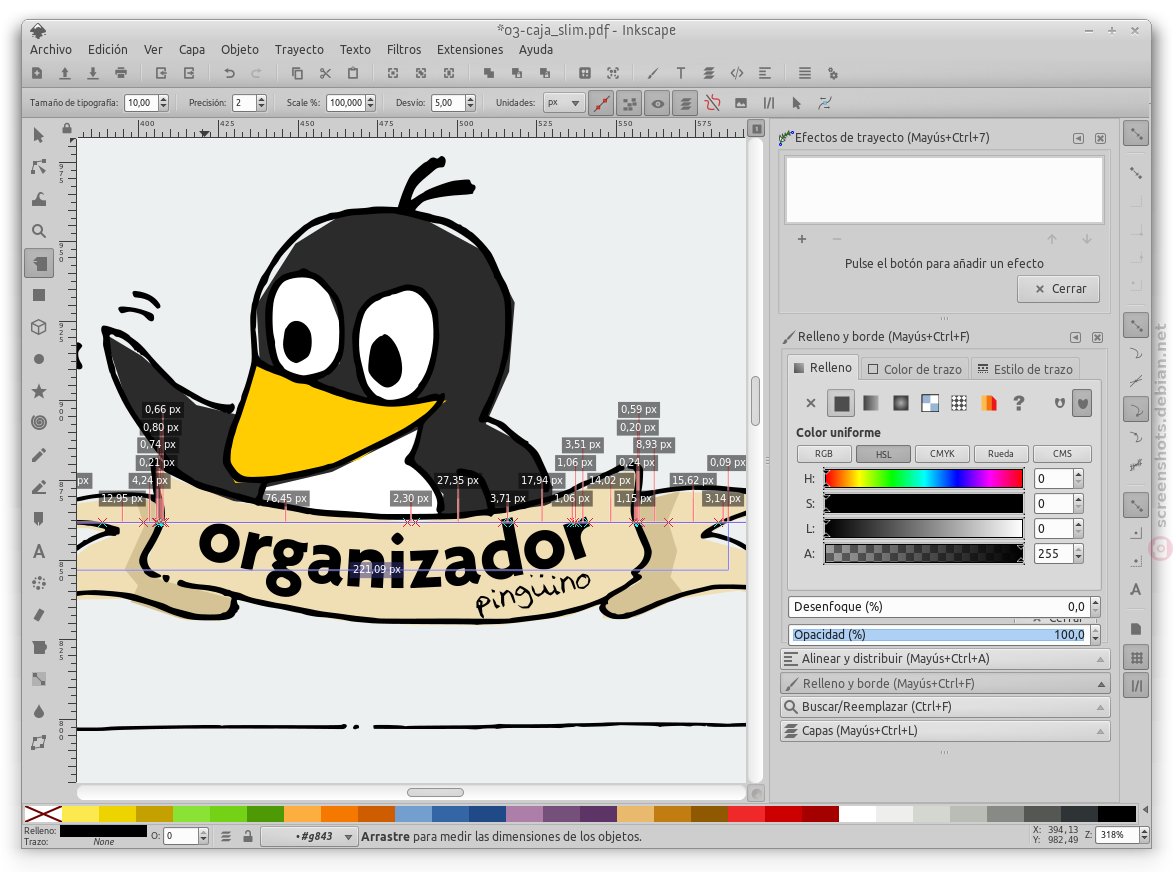Click the Cut scissors icon

325,73
